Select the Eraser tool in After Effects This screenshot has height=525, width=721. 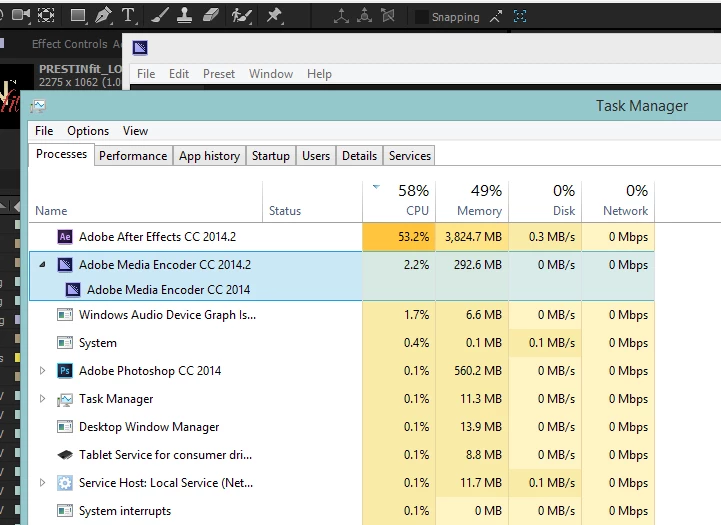(211, 16)
